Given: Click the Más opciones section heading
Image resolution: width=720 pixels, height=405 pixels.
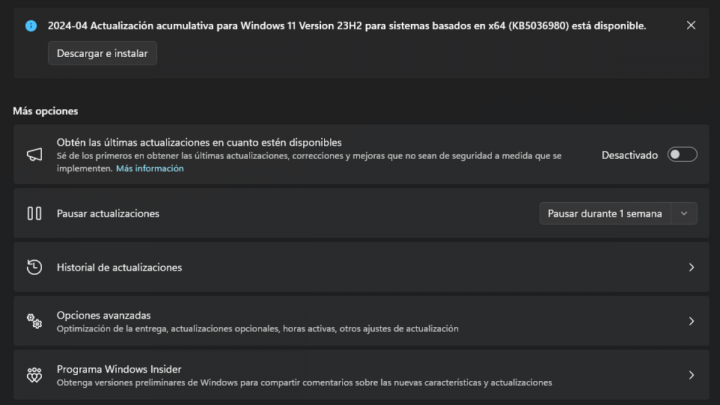Looking at the screenshot, I should [45, 111].
